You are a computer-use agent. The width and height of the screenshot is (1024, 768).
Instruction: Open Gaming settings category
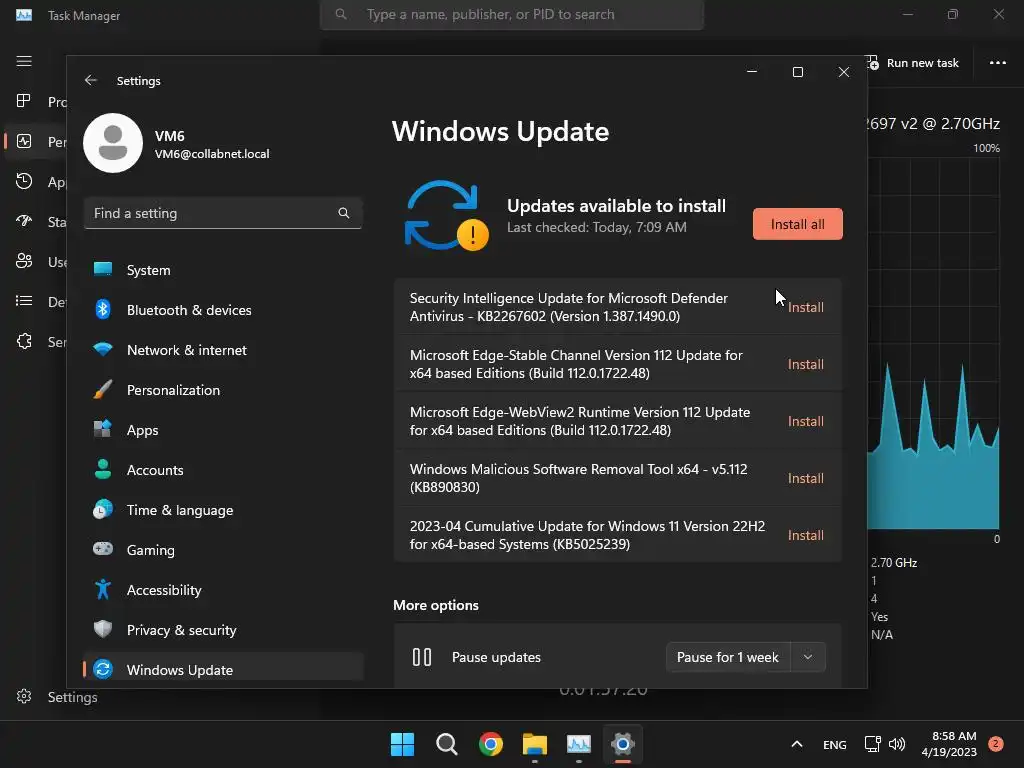pyautogui.click(x=223, y=550)
